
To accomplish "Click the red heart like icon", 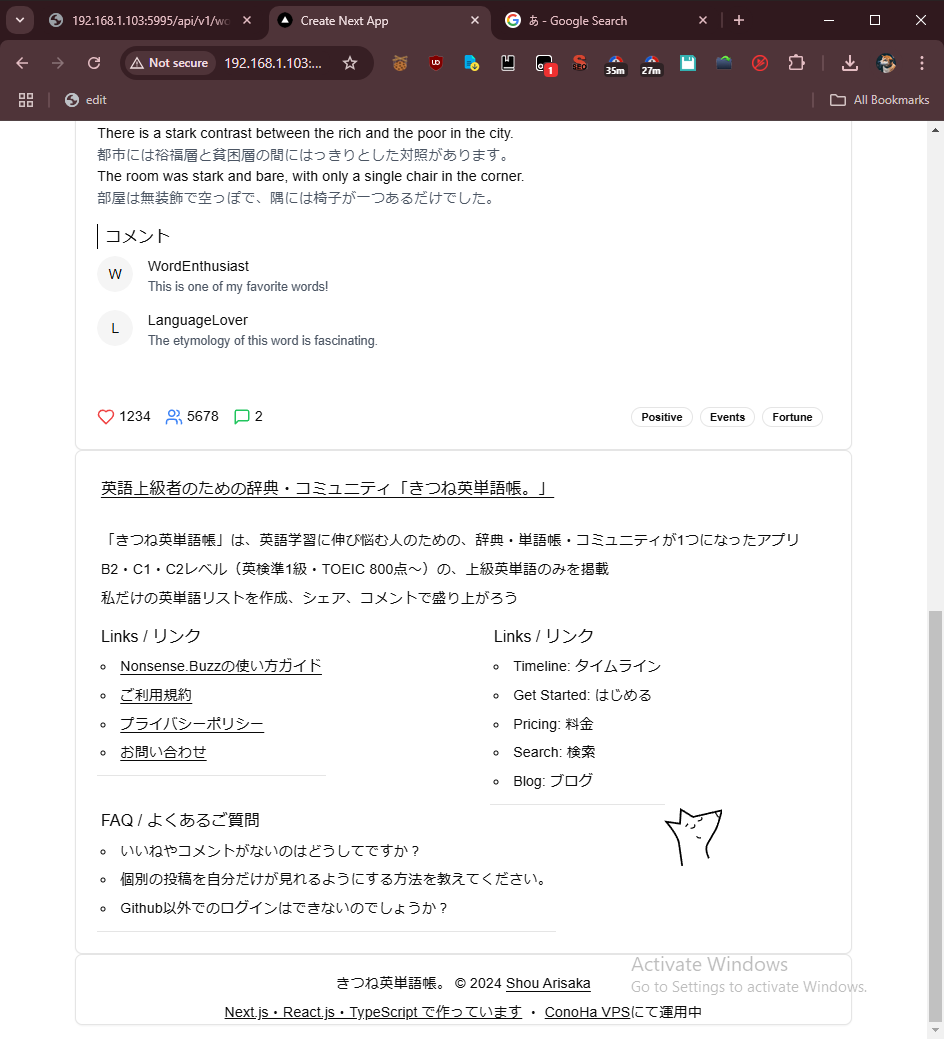I will [x=106, y=417].
